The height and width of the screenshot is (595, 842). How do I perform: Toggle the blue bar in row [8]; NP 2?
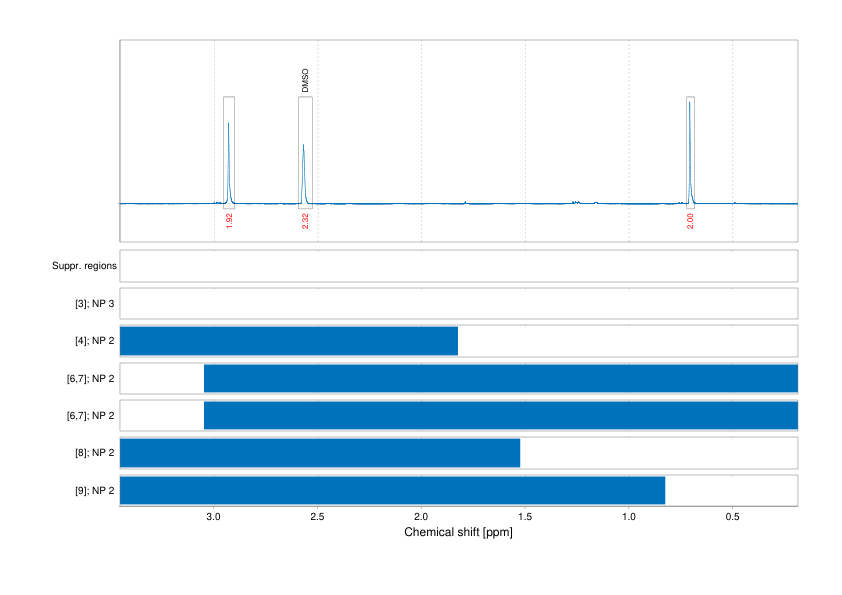(318, 452)
